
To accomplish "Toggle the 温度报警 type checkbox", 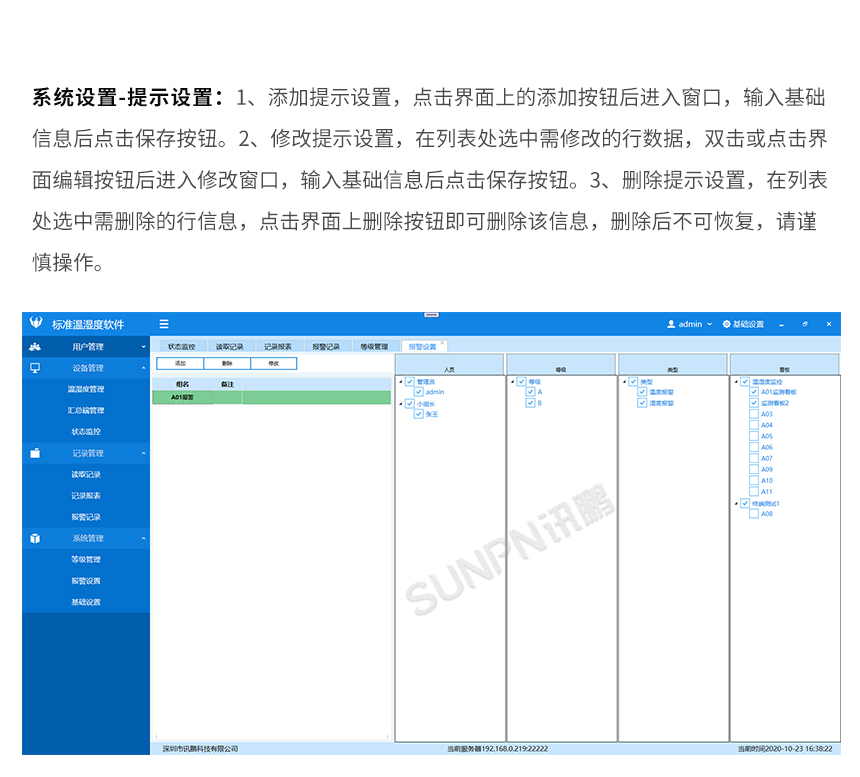I will pyautogui.click(x=642, y=392).
